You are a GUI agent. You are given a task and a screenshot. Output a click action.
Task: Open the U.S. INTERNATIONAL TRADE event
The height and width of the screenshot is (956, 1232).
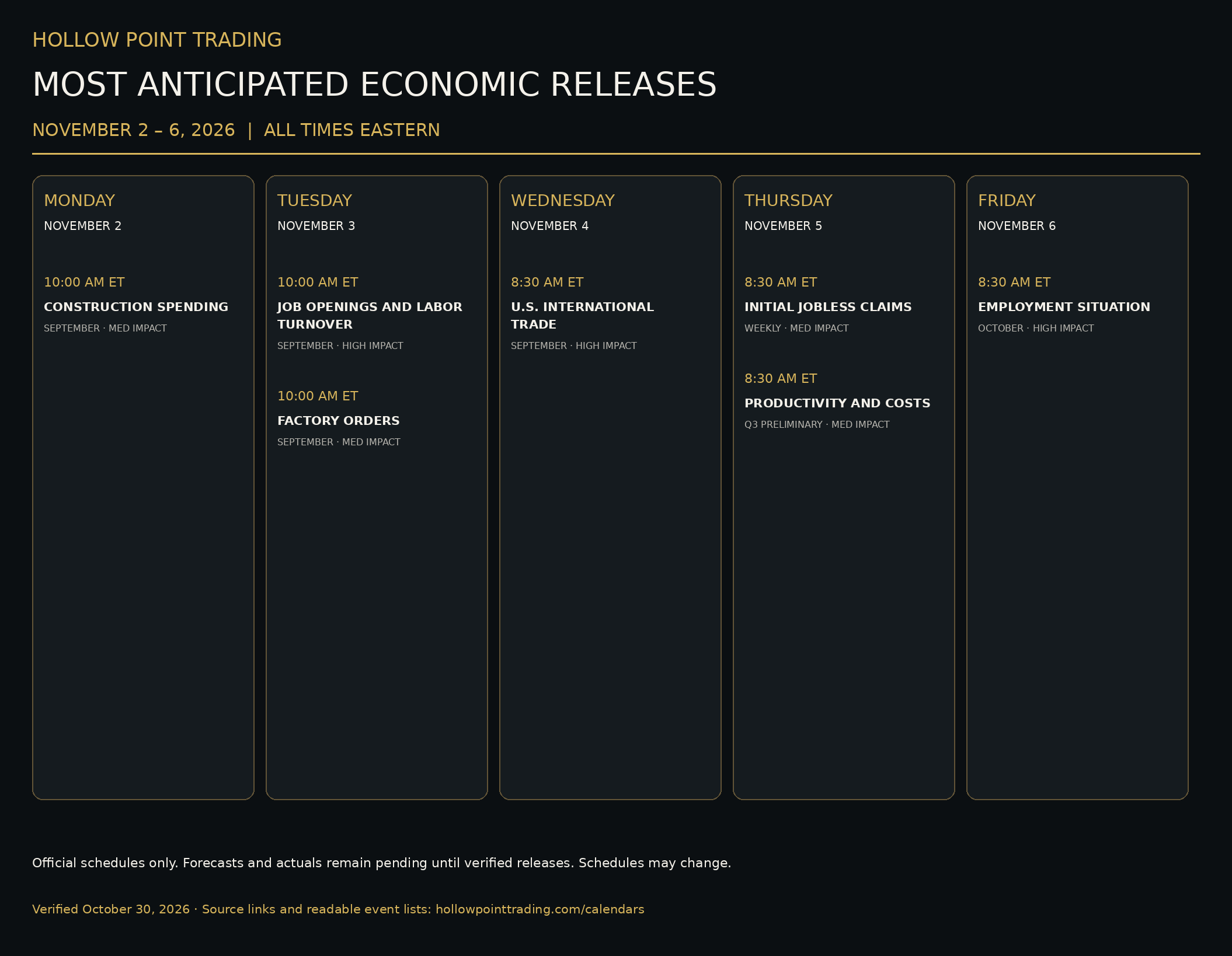pyautogui.click(x=582, y=315)
